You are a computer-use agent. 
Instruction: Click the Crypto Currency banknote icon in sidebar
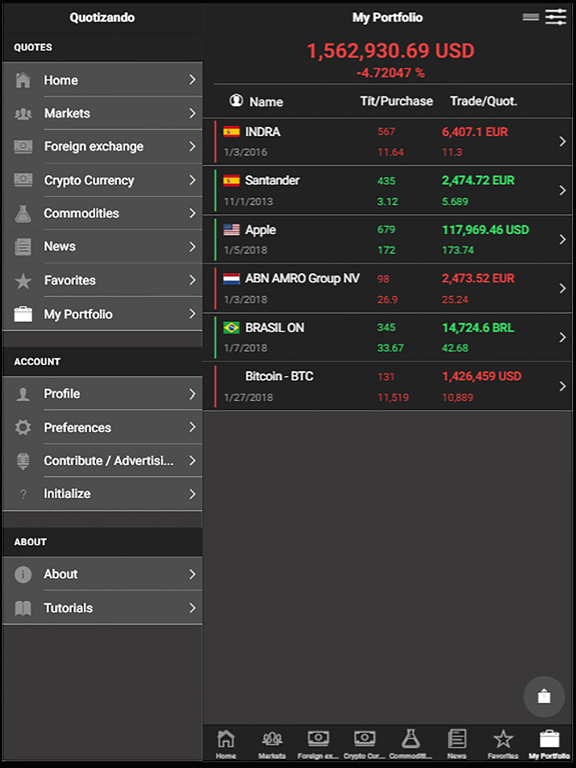tap(23, 180)
